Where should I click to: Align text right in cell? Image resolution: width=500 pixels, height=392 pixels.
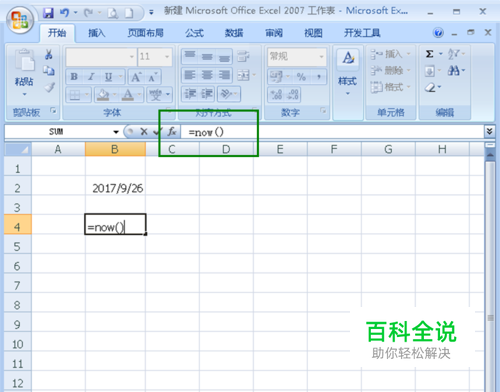[224, 76]
